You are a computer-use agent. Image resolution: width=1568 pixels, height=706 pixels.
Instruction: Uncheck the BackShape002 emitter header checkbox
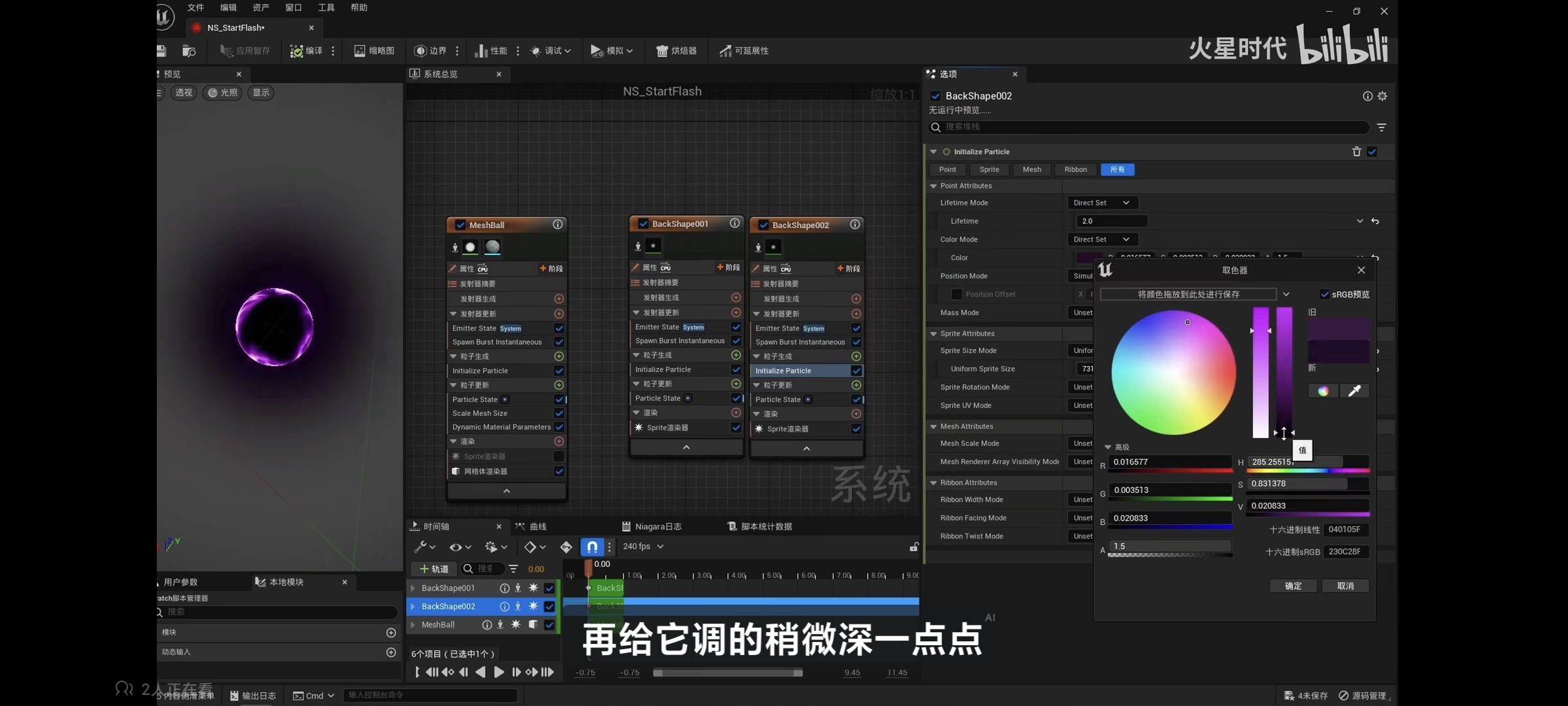763,225
